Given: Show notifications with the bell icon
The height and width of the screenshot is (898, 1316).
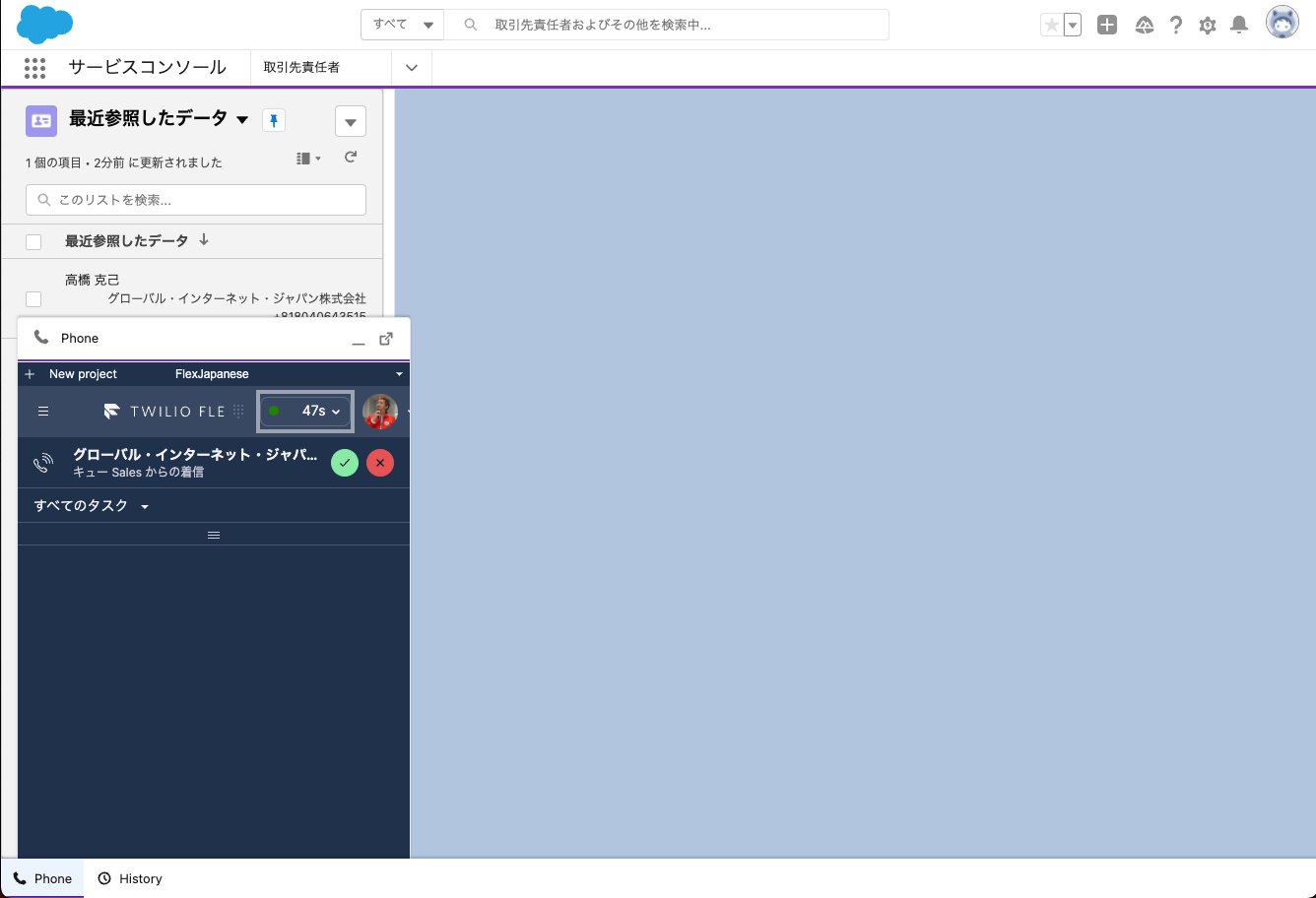Looking at the screenshot, I should pyautogui.click(x=1239, y=25).
